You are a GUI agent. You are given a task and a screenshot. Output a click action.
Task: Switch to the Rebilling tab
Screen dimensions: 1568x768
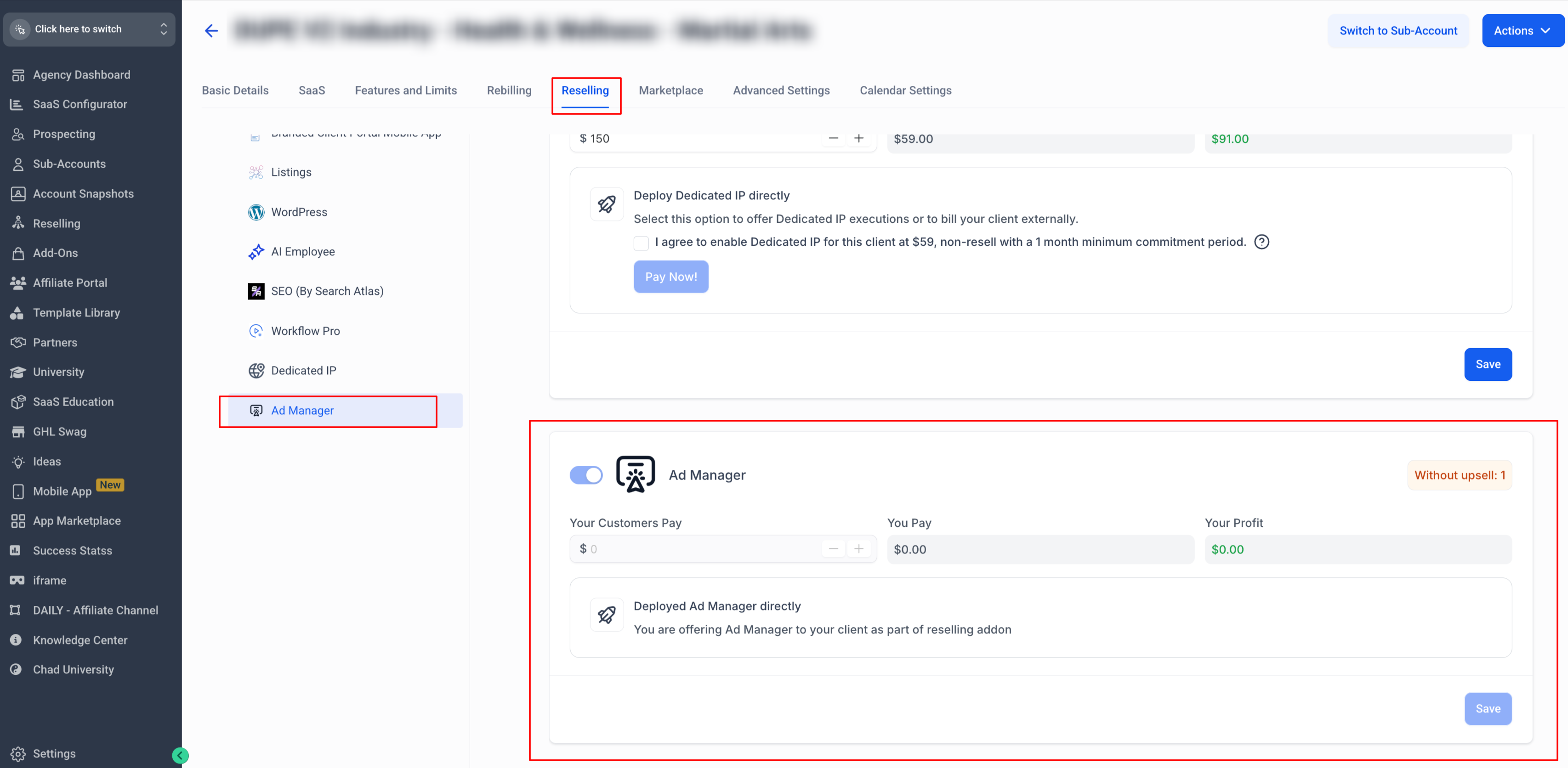[509, 90]
